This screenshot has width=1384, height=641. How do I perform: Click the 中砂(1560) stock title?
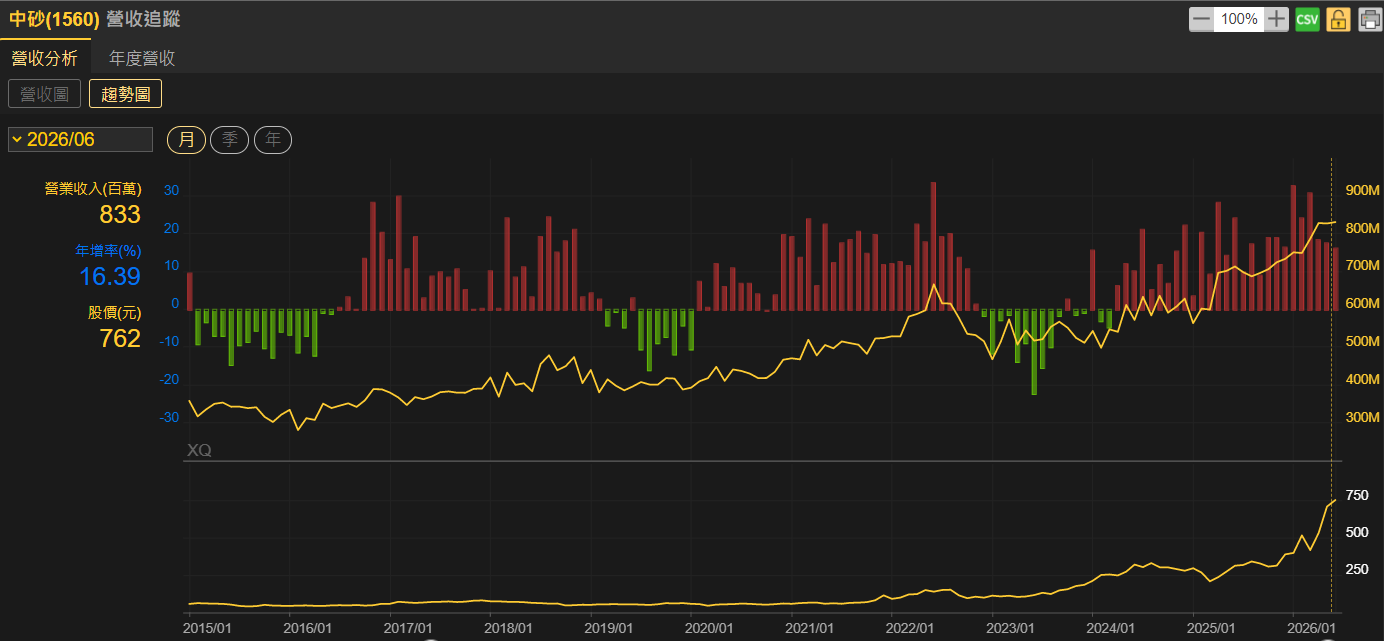[54, 19]
